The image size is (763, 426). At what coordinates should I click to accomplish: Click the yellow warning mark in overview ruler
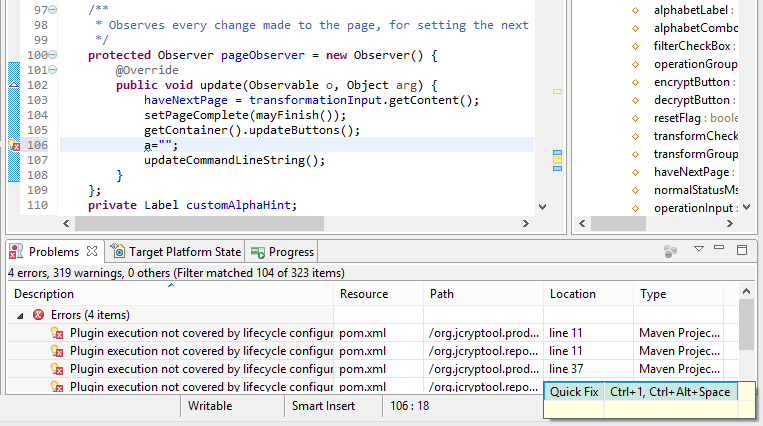[557, 92]
